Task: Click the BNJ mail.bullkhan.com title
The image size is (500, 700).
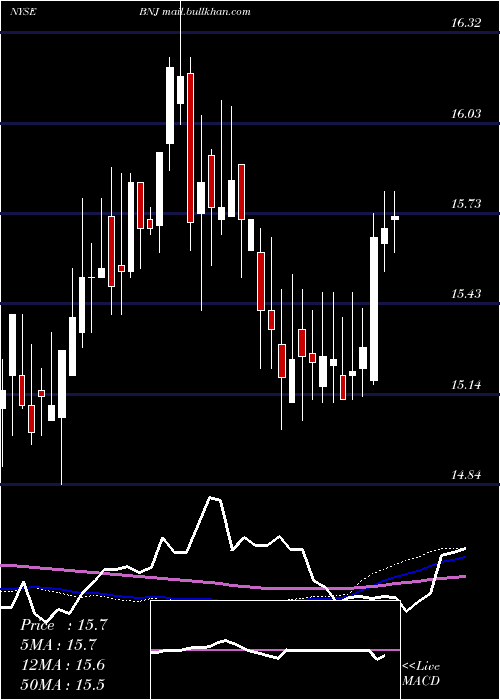Action: [x=195, y=12]
